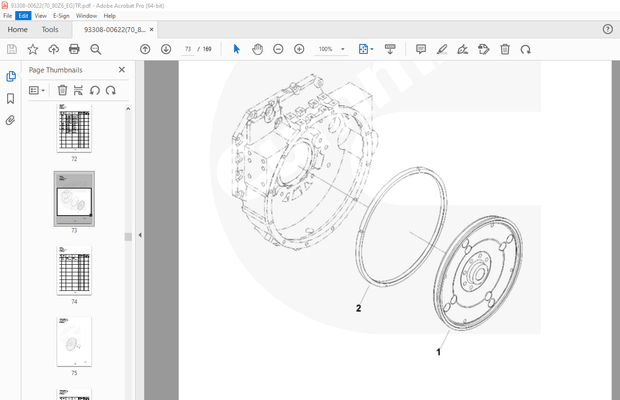Image resolution: width=620 pixels, height=400 pixels.
Task: Open the Find text search icon
Action: [95, 49]
